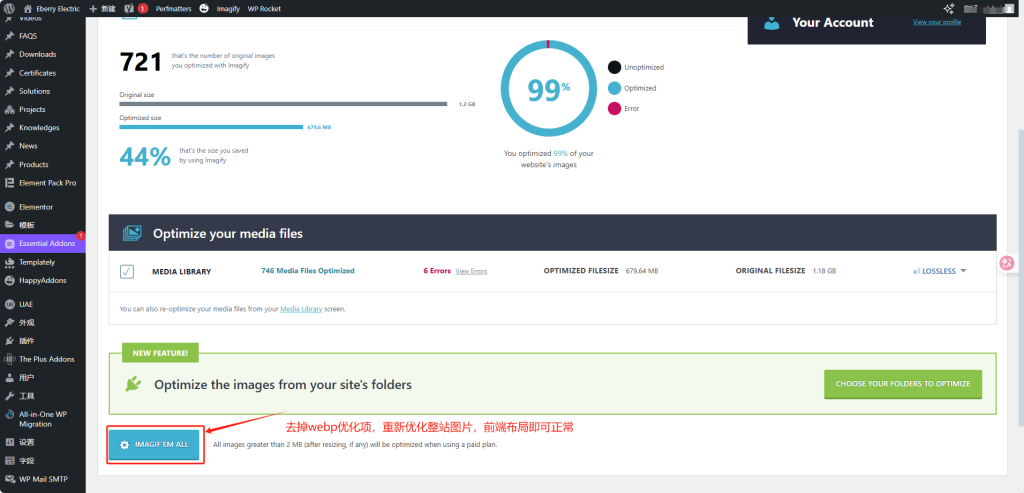Click the Imagify smiley admin bar icon

click(204, 8)
